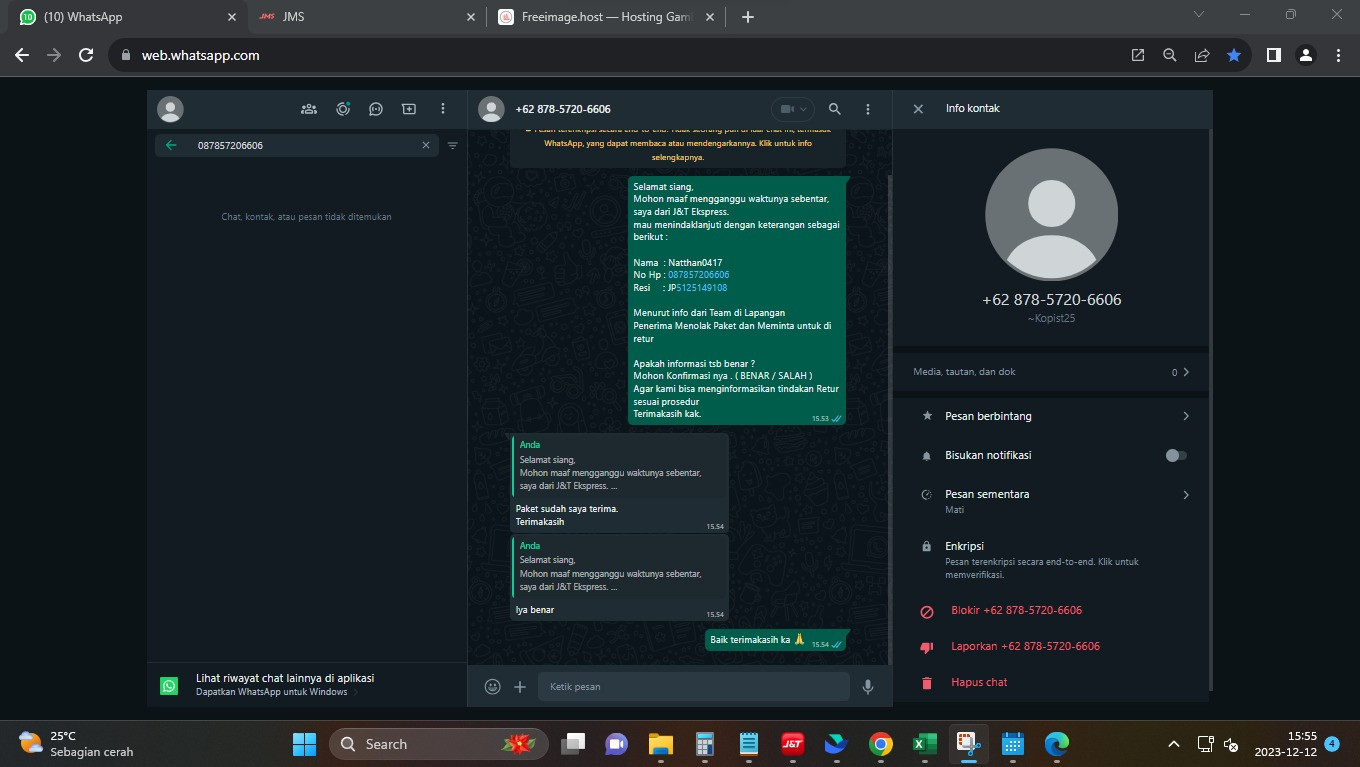Screen dimensions: 1360x767
Task: Open J&T app in taskbar
Action: 792,744
